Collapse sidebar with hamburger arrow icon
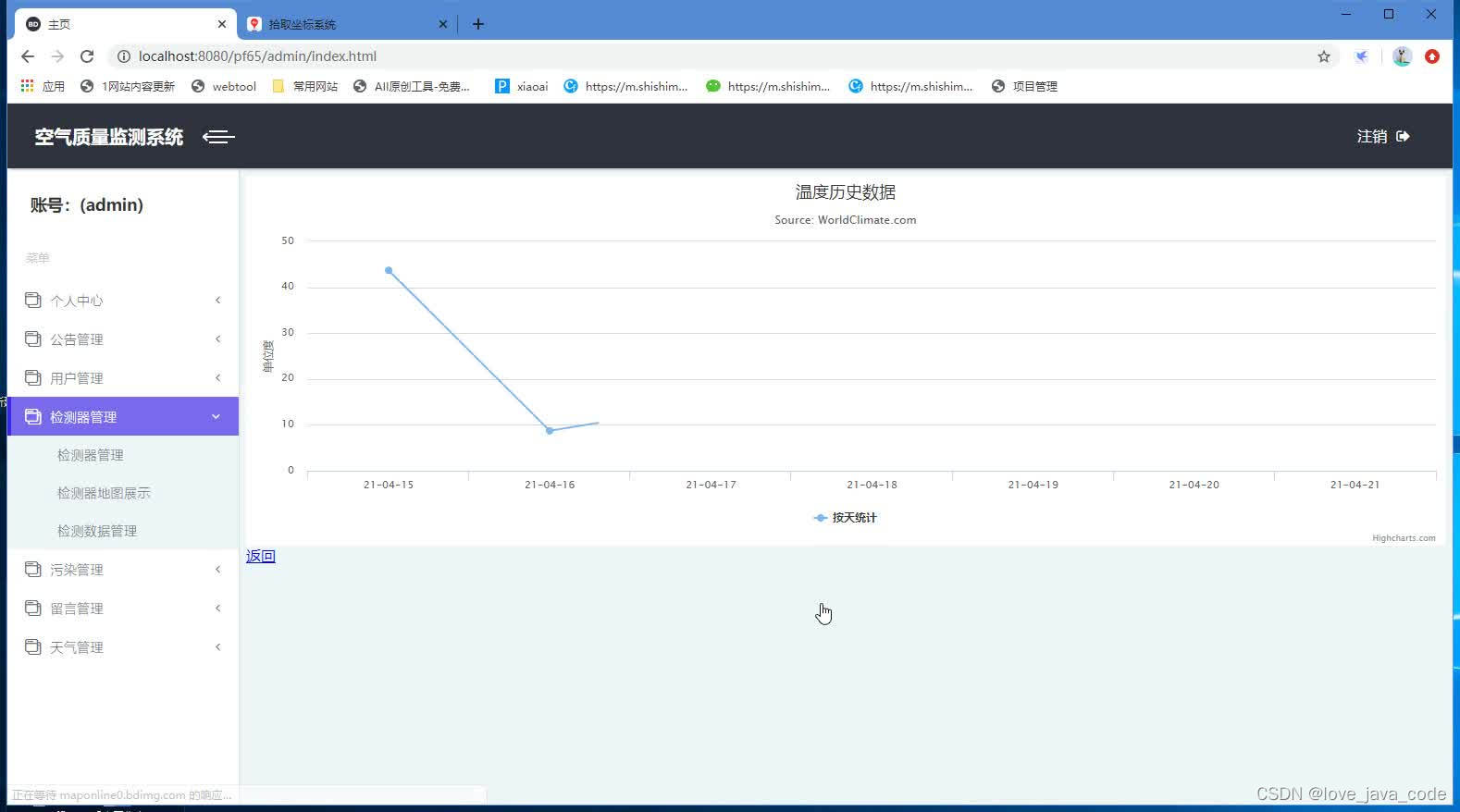 pyautogui.click(x=218, y=137)
